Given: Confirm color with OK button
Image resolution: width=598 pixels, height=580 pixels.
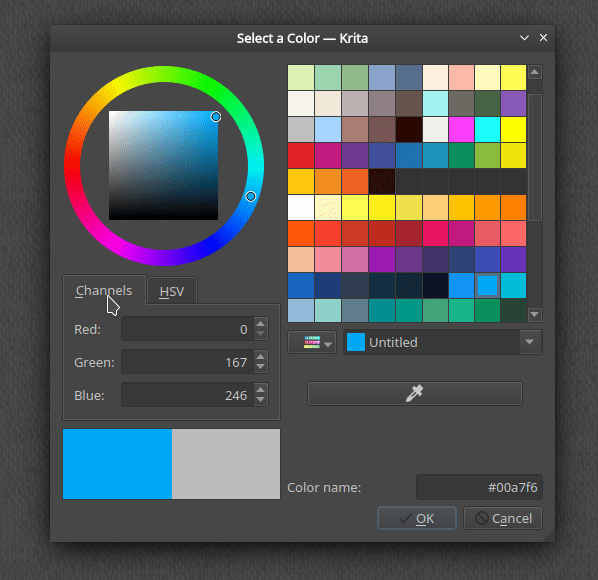Looking at the screenshot, I should tap(417, 518).
